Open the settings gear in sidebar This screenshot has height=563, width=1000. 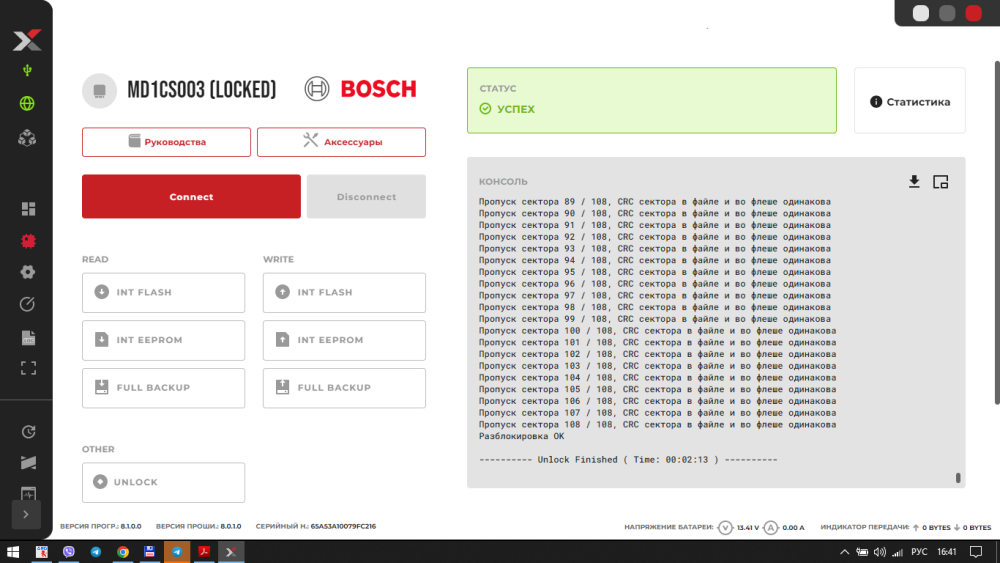coord(27,272)
